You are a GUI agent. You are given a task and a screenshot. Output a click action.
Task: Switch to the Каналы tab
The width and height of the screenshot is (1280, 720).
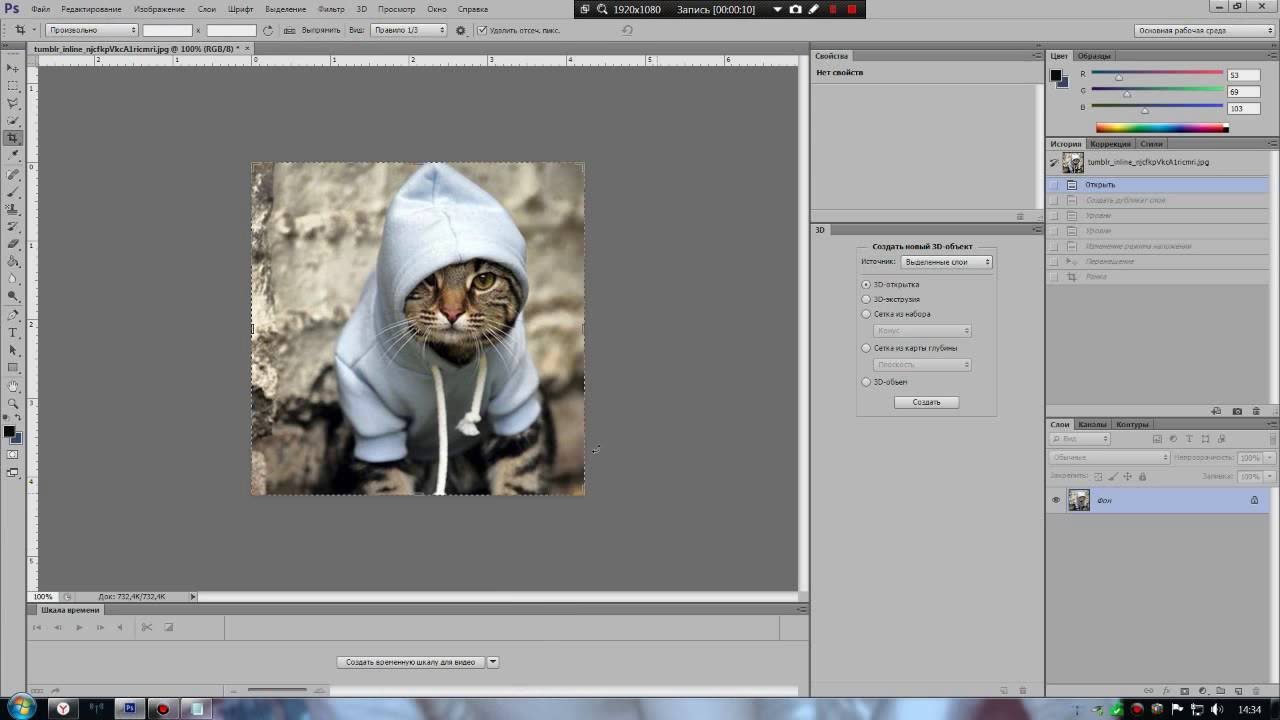[x=1092, y=424]
